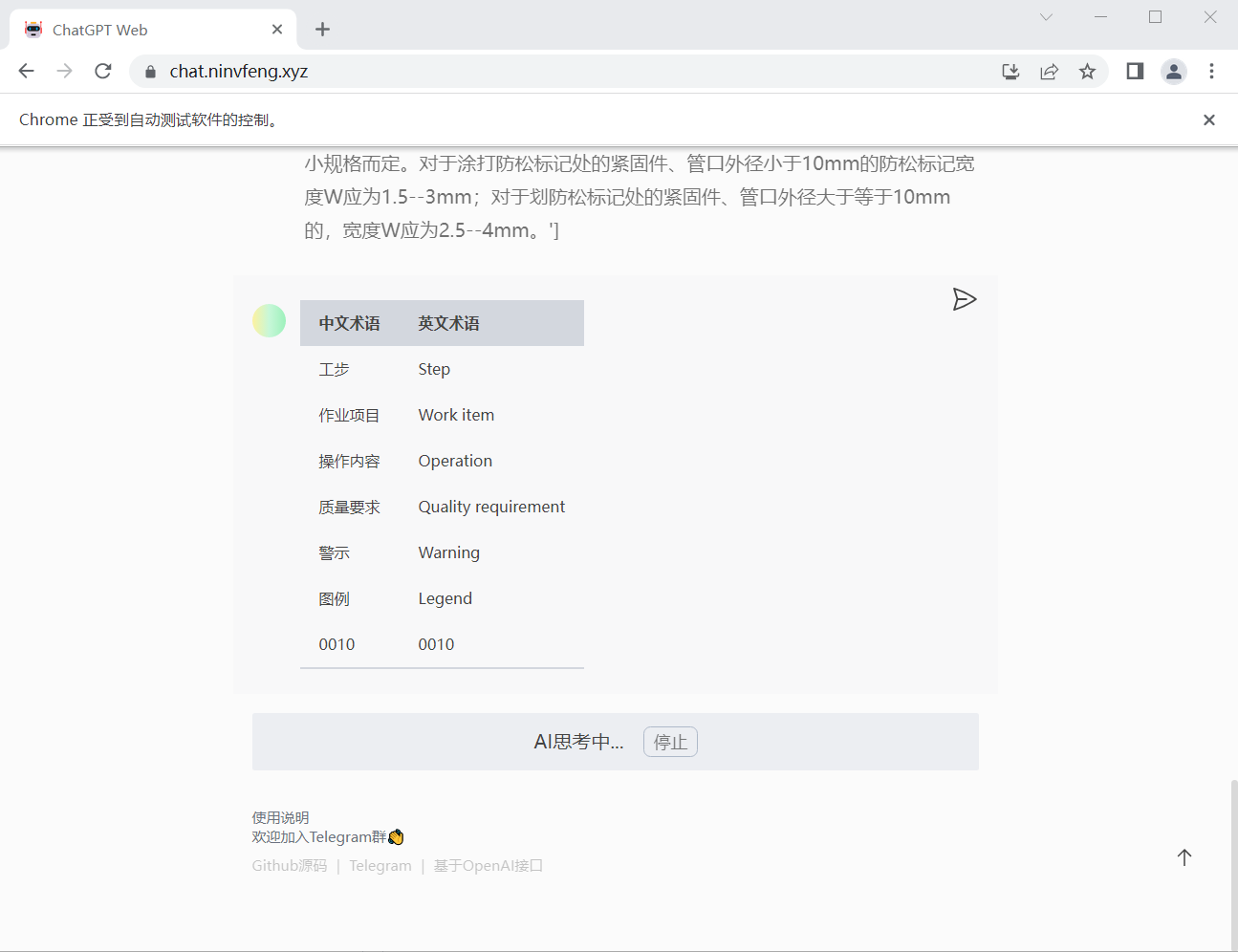Reload the page with the refresh icon
Screen dimensions: 1238x952
coord(102,71)
